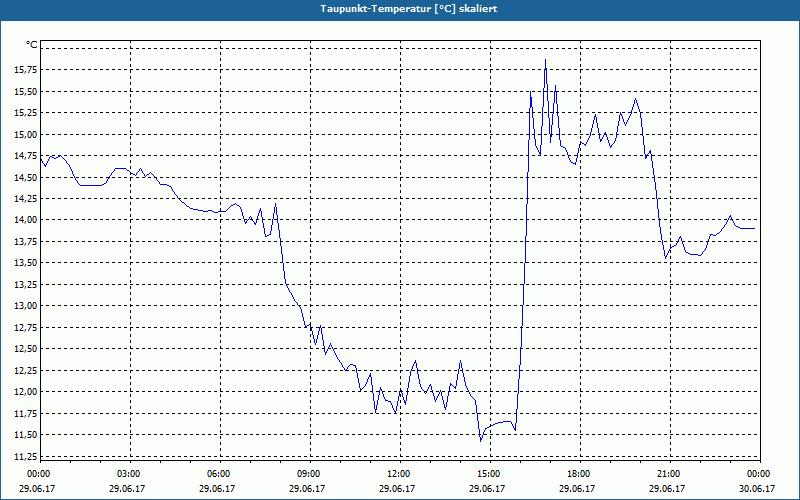The height and width of the screenshot is (500, 800).
Task: Select the 14,25 y-axis label
Action: [x=26, y=199]
